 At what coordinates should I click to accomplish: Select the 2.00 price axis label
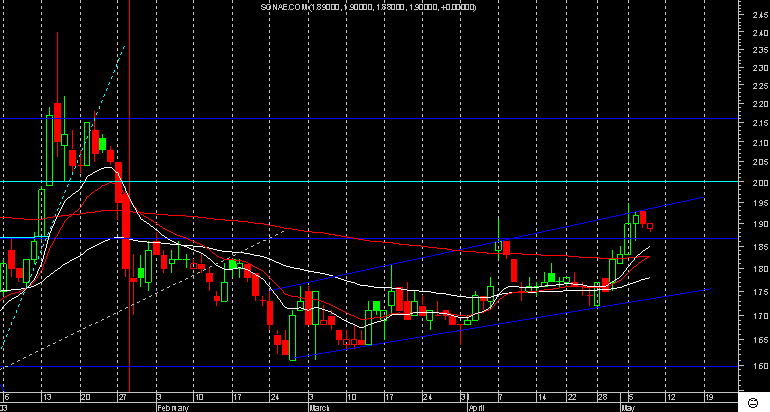(760, 183)
